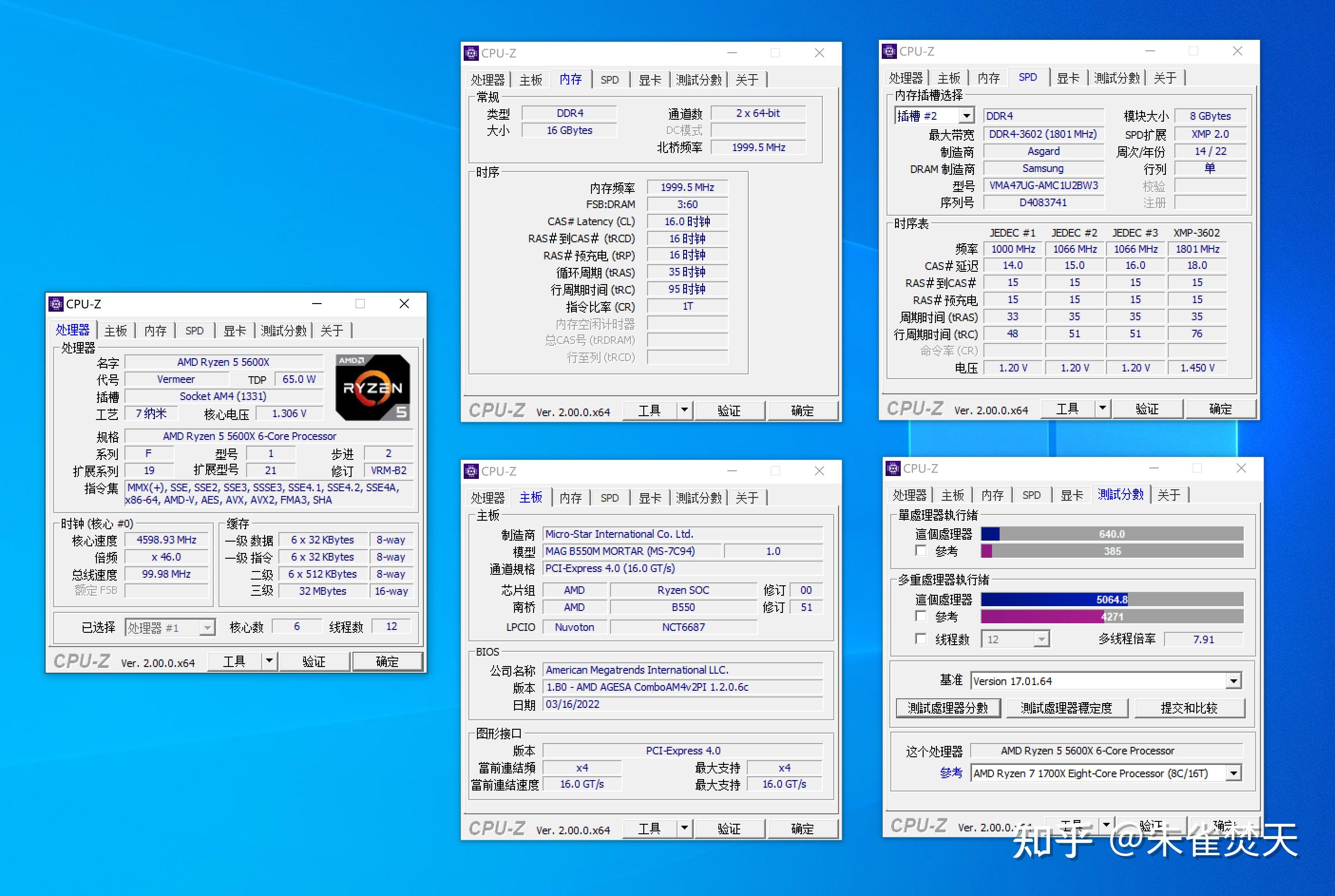This screenshot has width=1335, height=896.
Task: Click the CPU-Z app icon in the SPD window title bar
Action: (889, 51)
